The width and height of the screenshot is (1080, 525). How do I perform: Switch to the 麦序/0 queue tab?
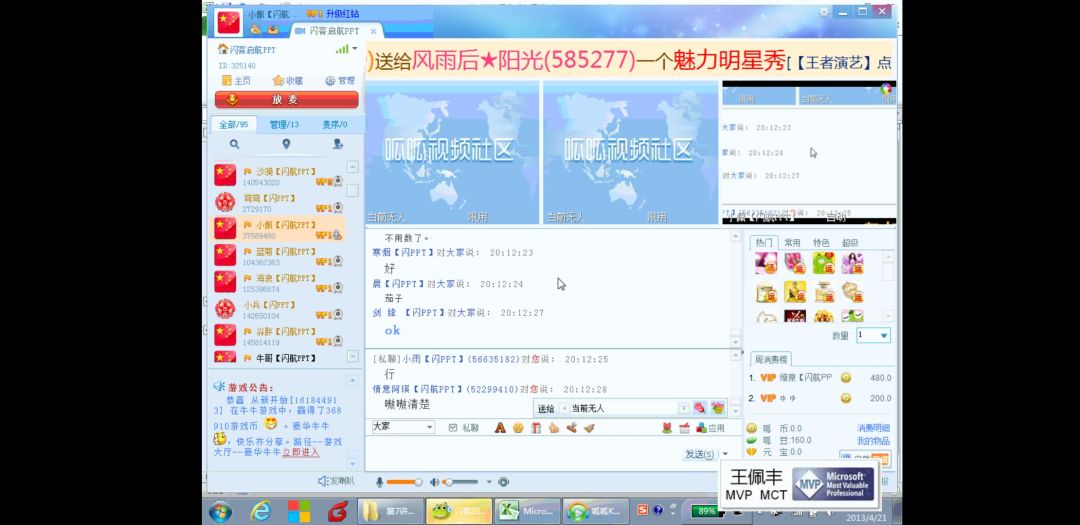pos(335,125)
